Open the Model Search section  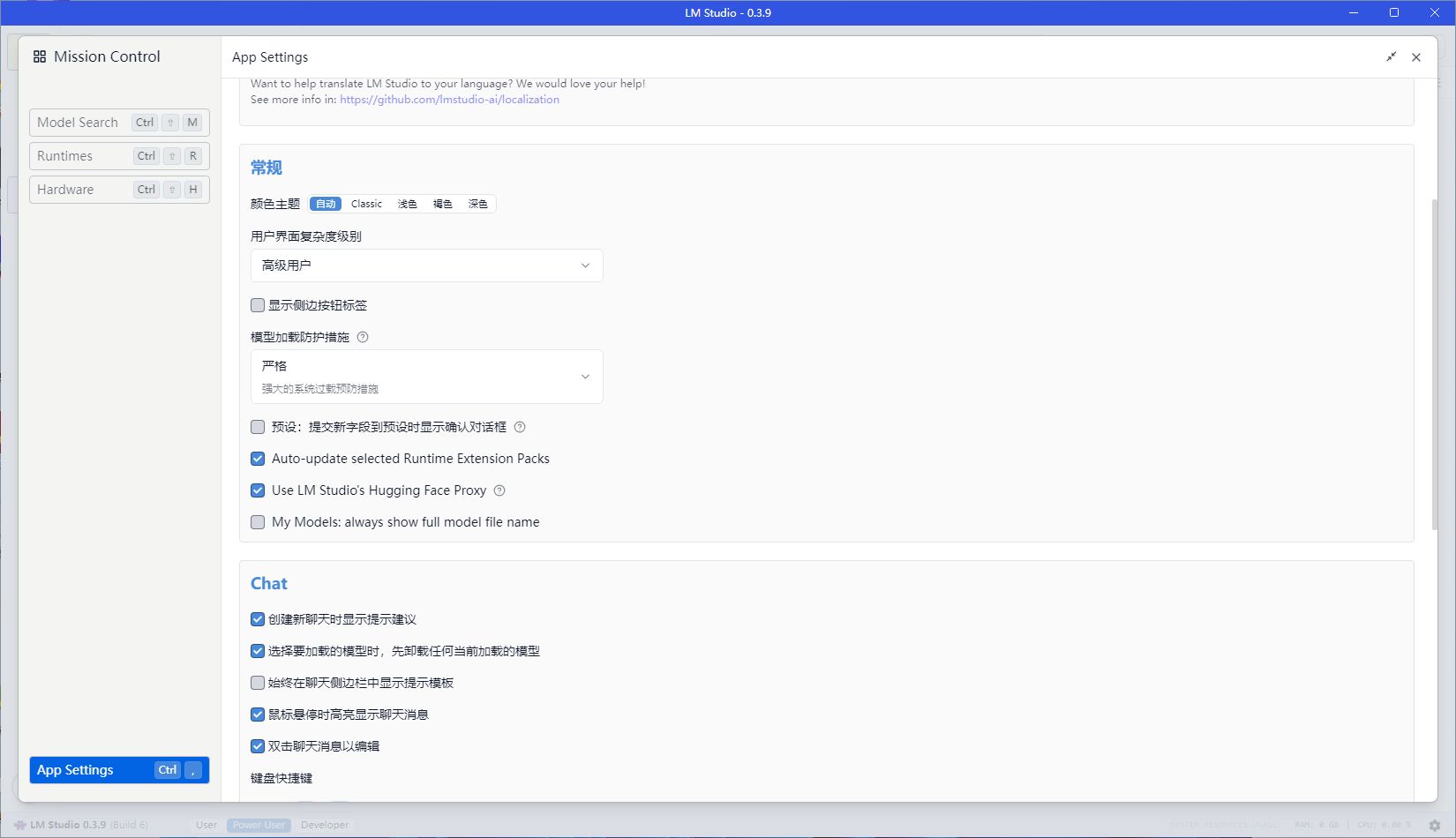pyautogui.click(x=119, y=123)
